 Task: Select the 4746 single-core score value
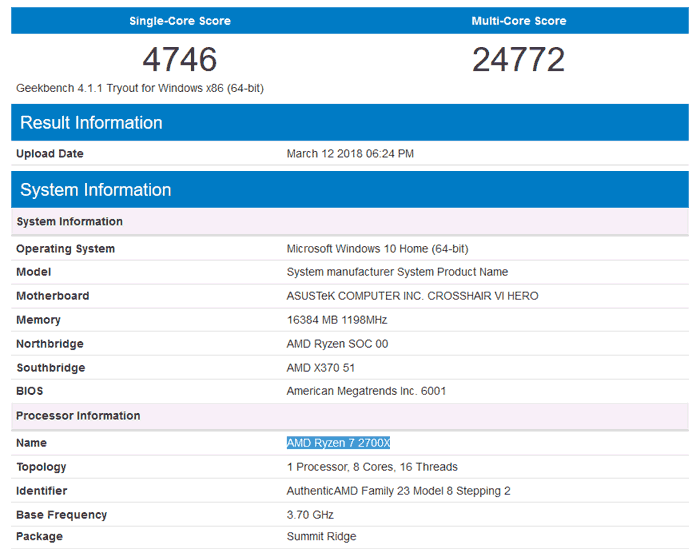click(x=180, y=60)
